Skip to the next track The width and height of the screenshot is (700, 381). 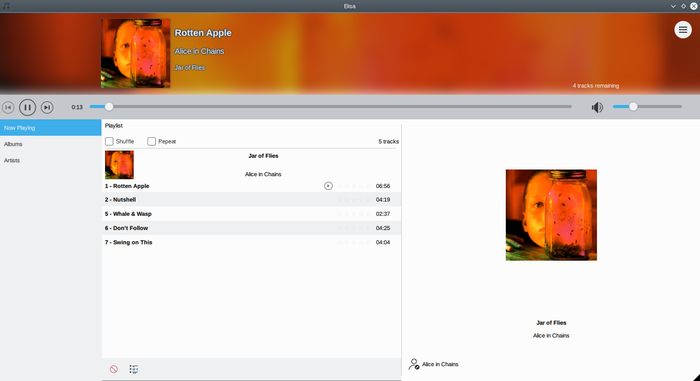pyautogui.click(x=47, y=107)
